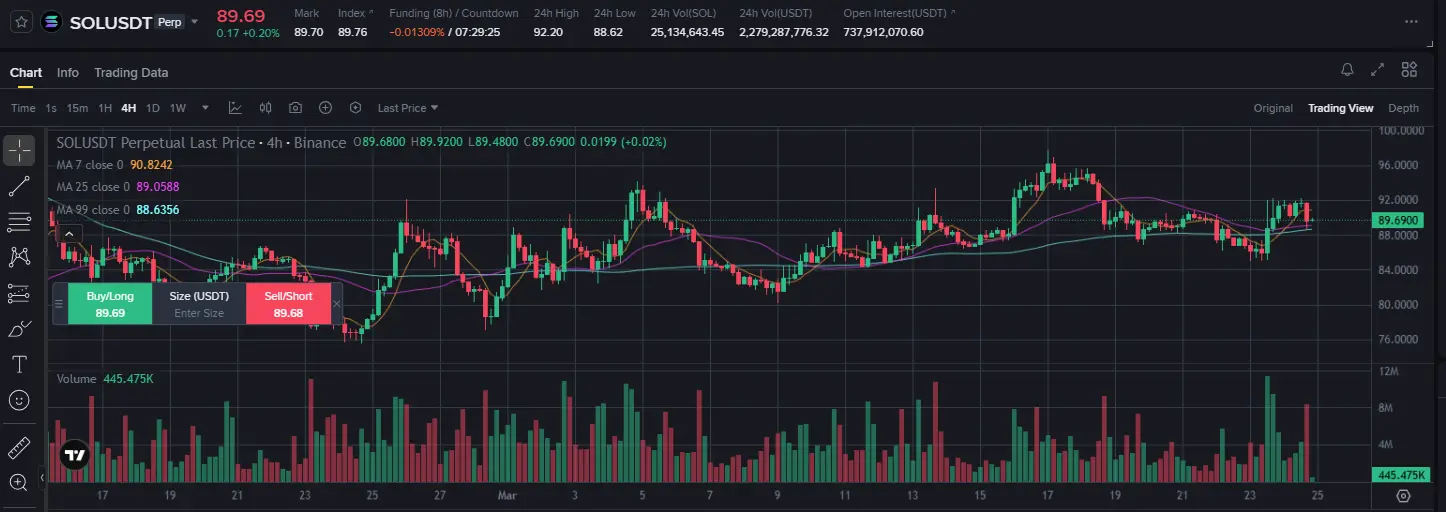
Task: Switch to Depth chart view
Action: (1403, 108)
